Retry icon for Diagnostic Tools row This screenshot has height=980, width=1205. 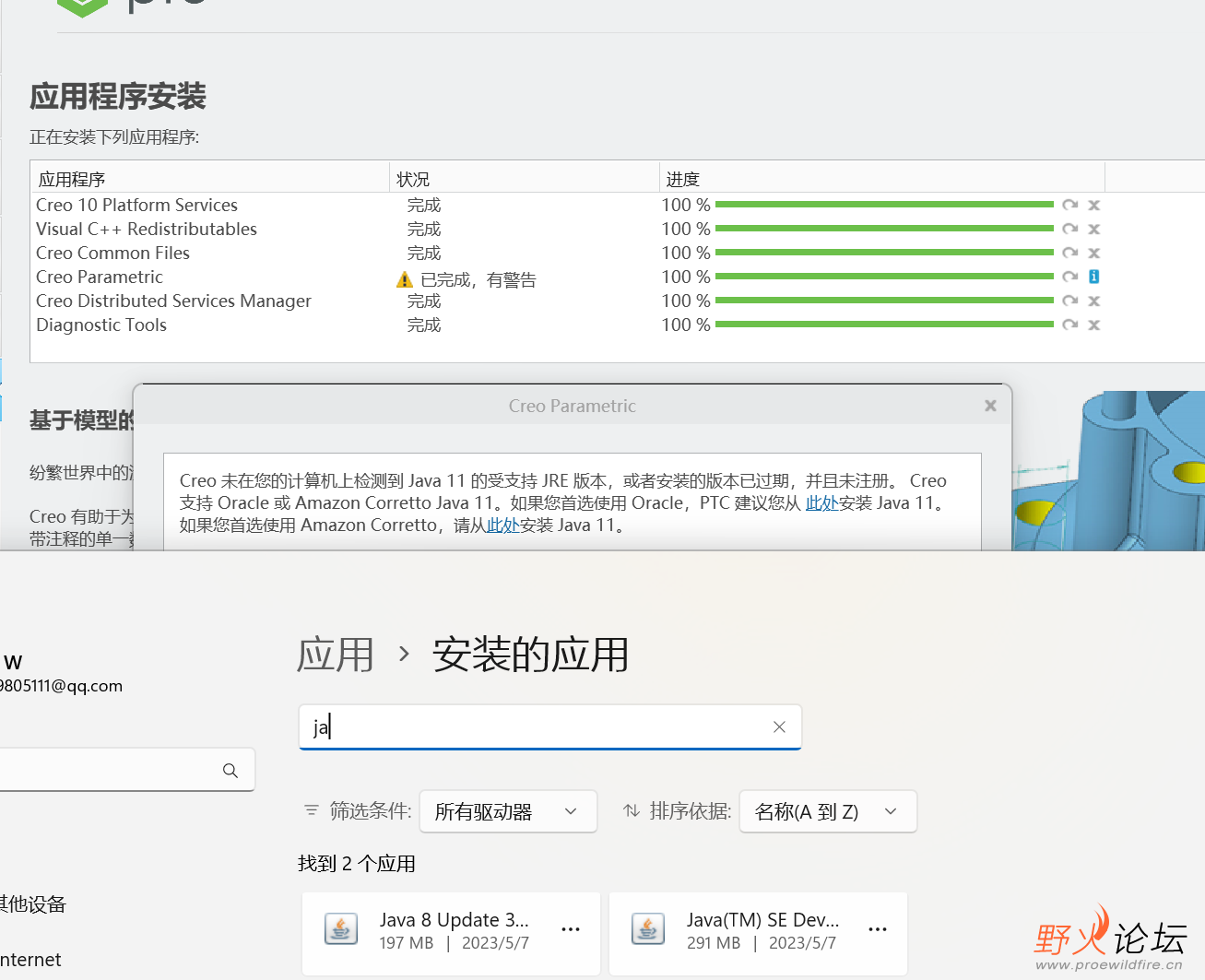[x=1069, y=325]
